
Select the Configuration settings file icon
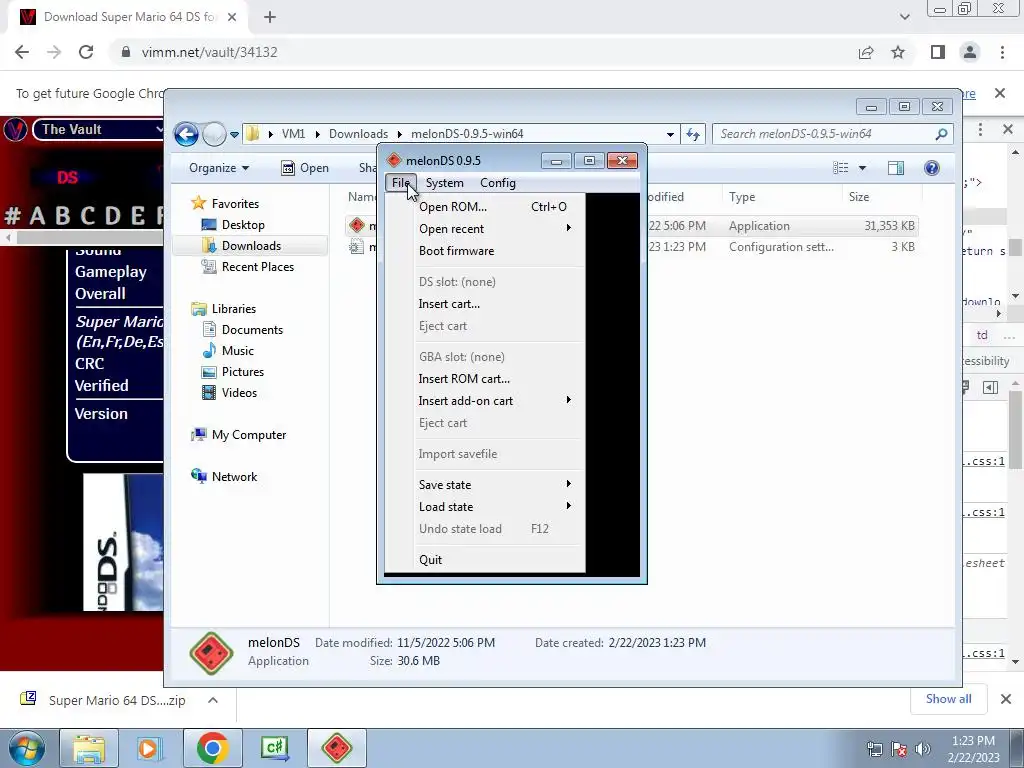[x=357, y=247]
